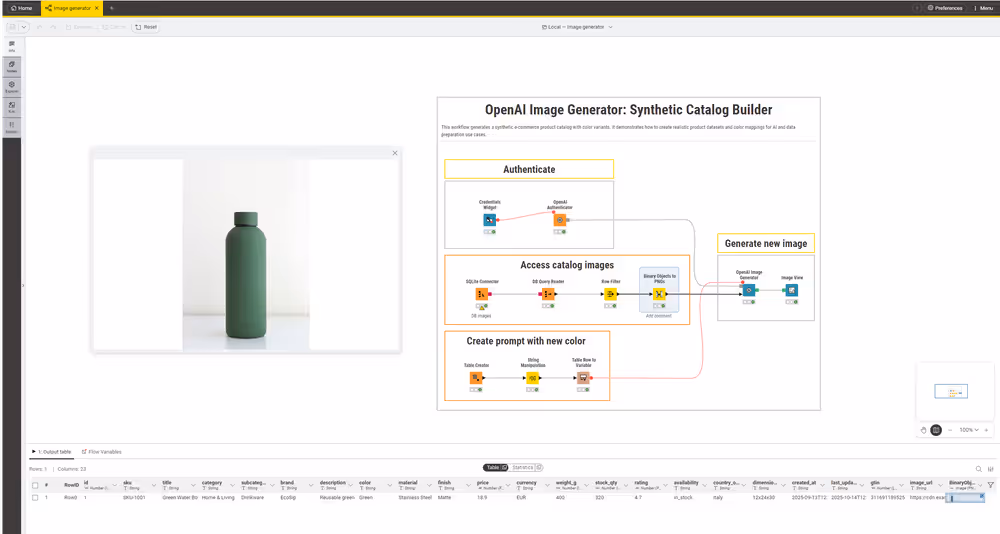This screenshot has height=534, width=1000.
Task: Click the Table Creator node
Action: pos(476,378)
